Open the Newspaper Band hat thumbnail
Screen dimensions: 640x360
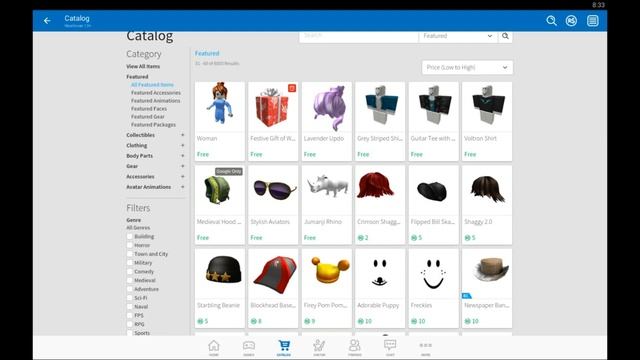pyautogui.click(x=487, y=274)
